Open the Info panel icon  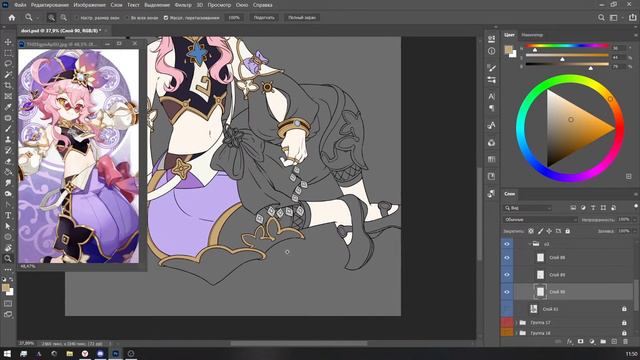coord(491,51)
